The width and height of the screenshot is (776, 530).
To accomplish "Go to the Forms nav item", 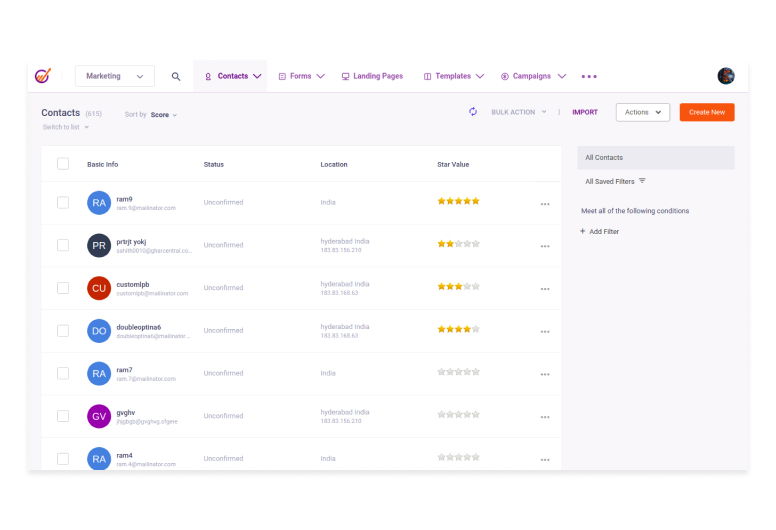I will 300,76.
